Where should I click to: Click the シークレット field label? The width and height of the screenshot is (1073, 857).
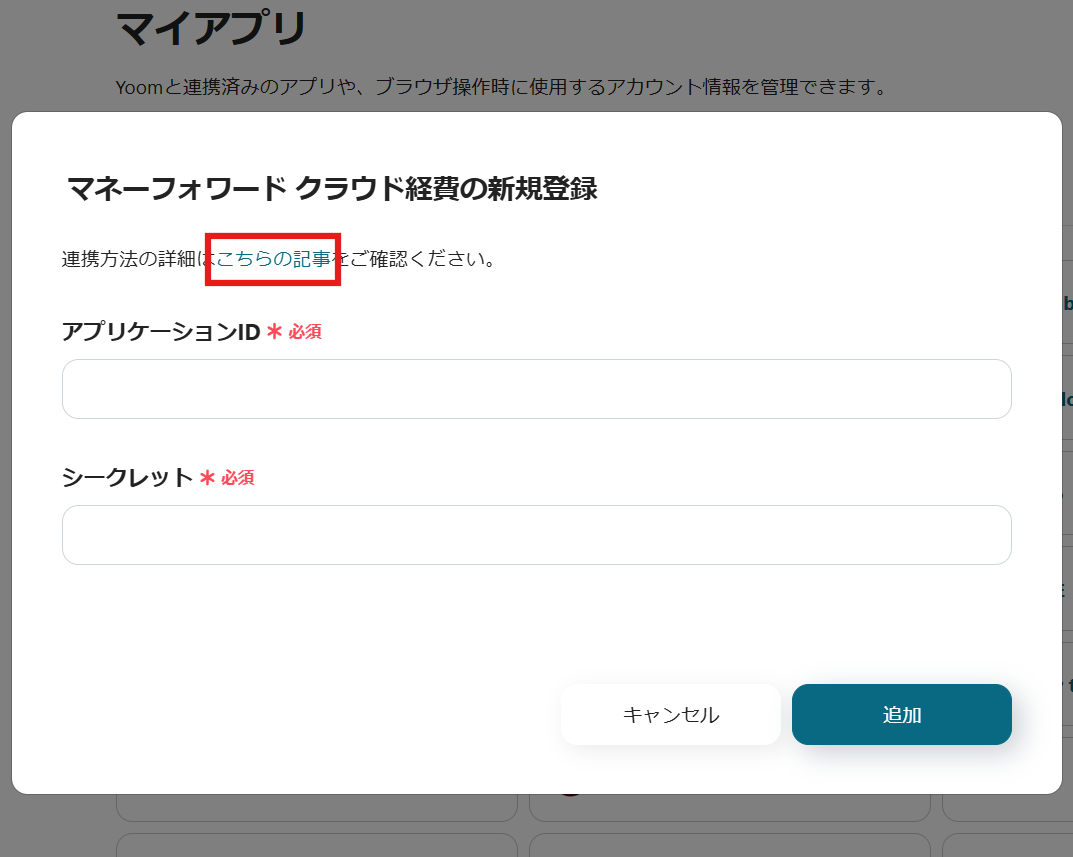127,478
